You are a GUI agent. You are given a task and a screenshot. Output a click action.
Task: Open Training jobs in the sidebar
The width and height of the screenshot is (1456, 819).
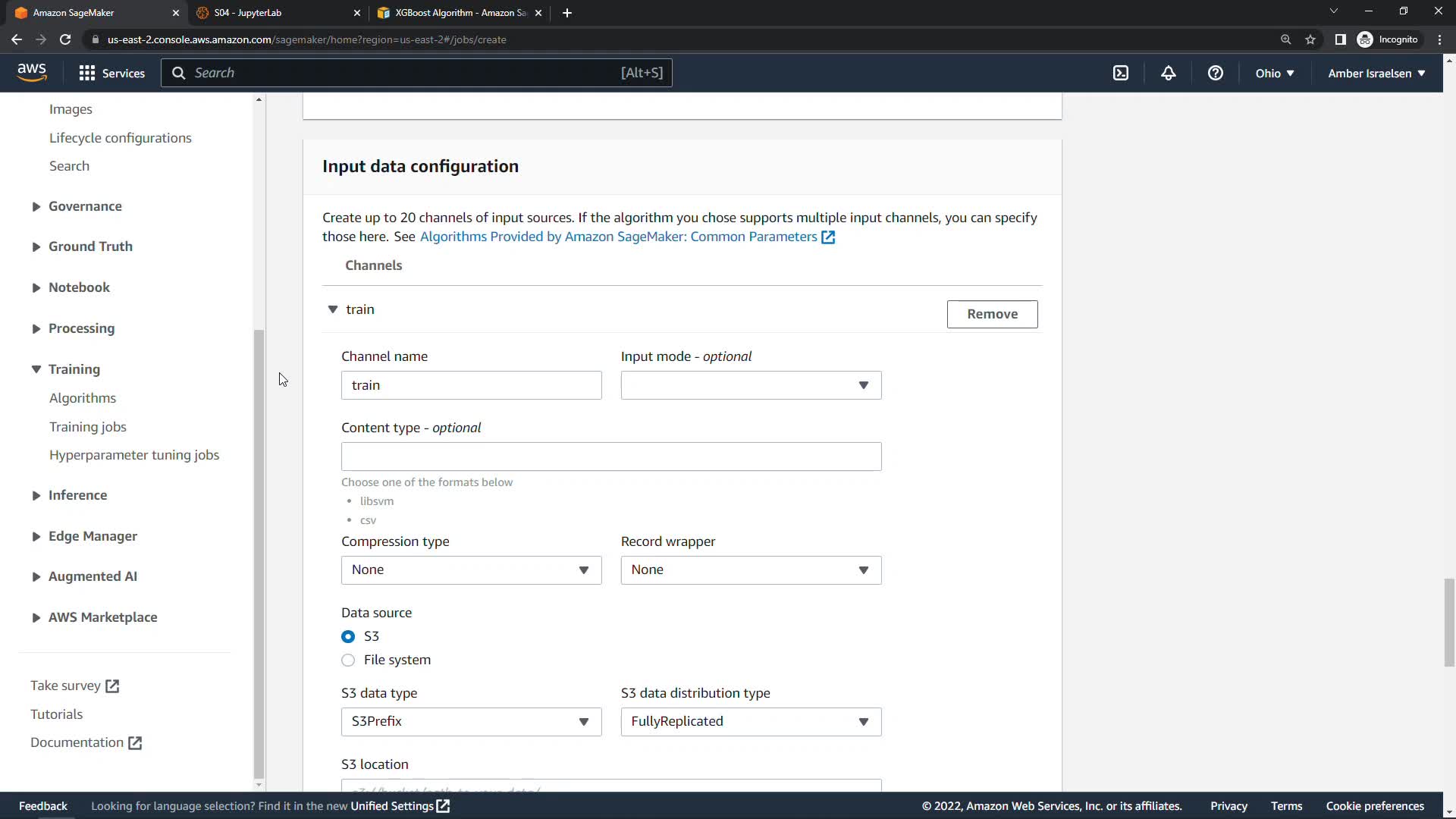click(x=88, y=427)
